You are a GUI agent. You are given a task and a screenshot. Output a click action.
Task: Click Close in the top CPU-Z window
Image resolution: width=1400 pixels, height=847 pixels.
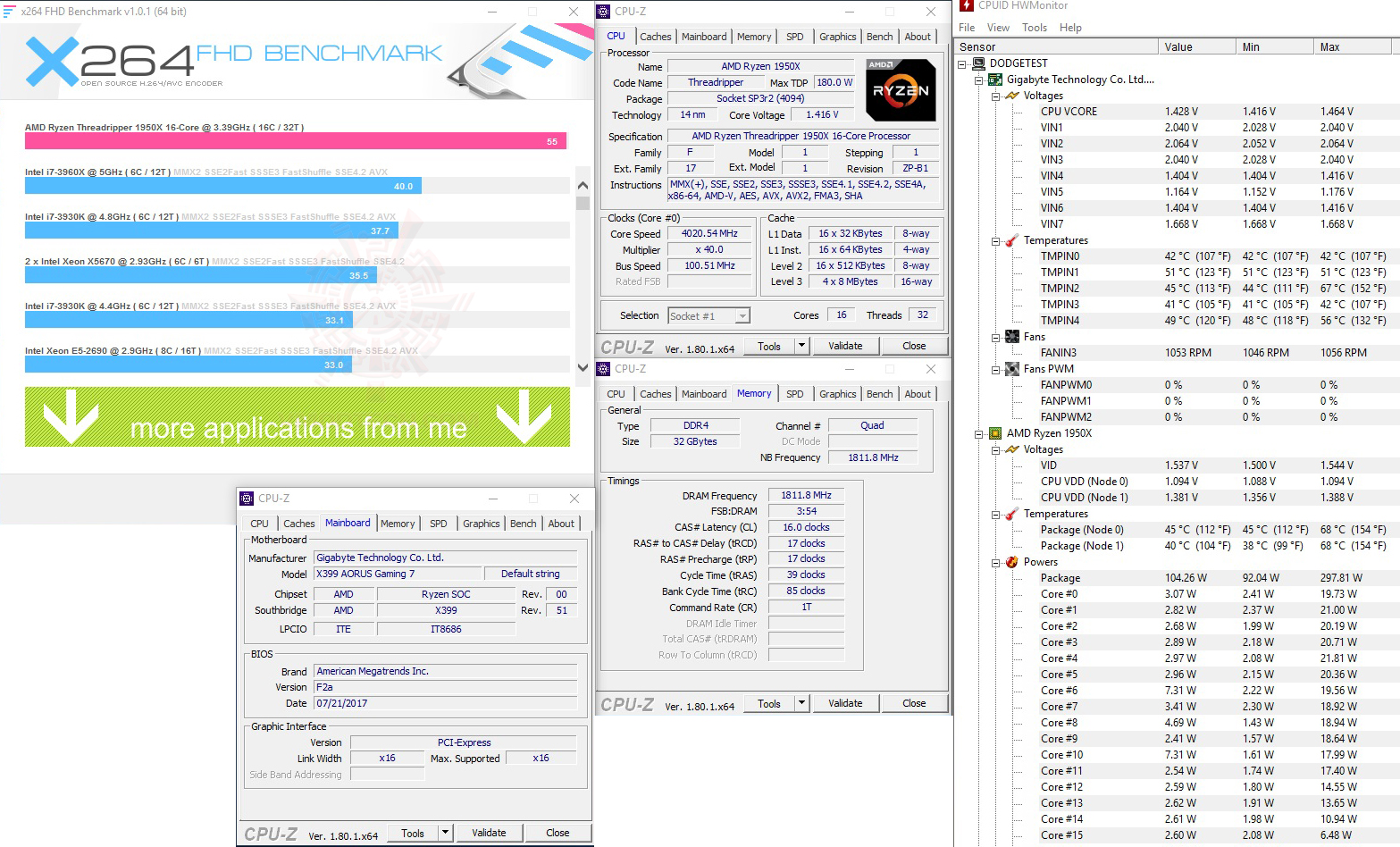(x=914, y=346)
